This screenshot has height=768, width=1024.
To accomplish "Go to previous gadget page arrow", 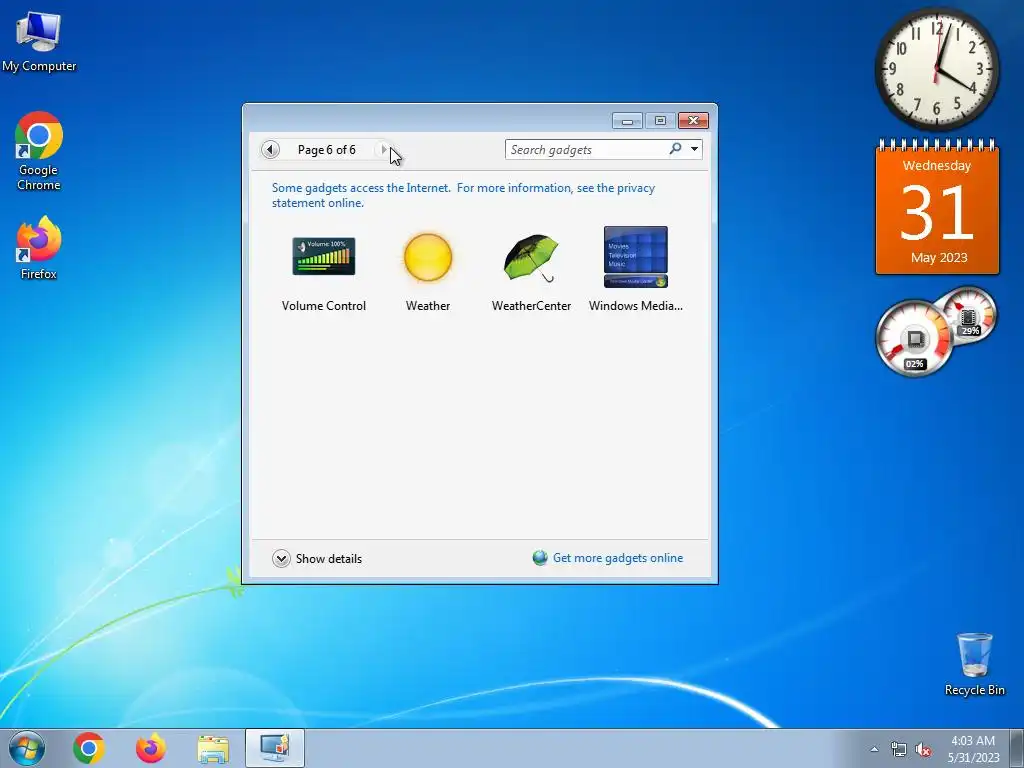I will 270,150.
